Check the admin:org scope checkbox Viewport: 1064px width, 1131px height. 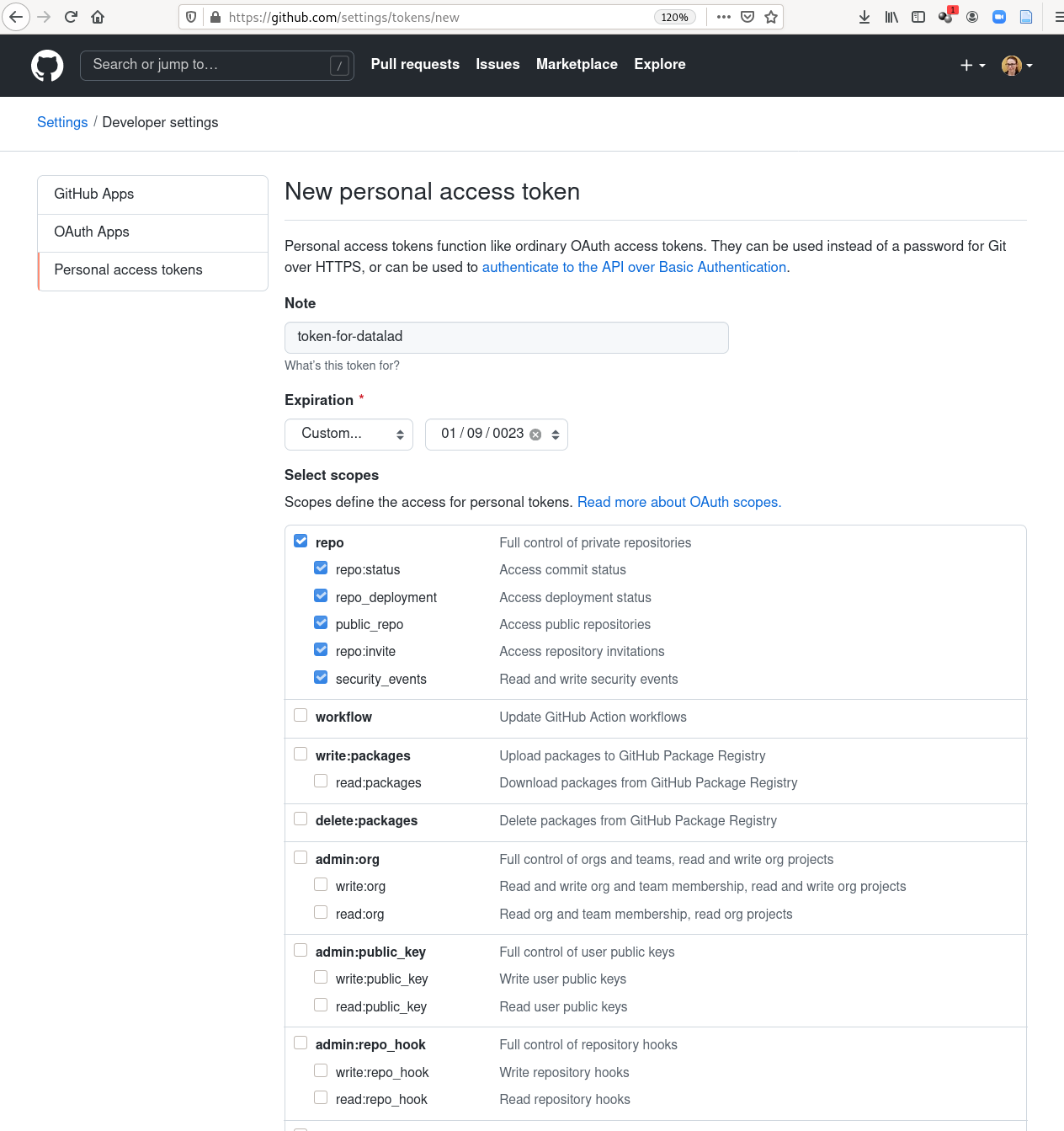pos(301,858)
